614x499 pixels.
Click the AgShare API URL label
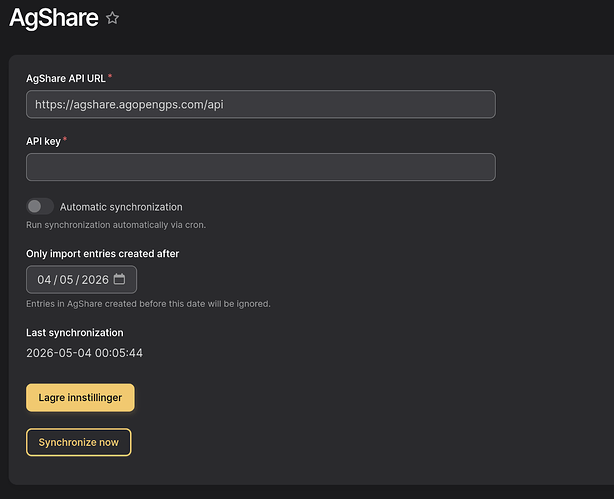click(x=66, y=78)
